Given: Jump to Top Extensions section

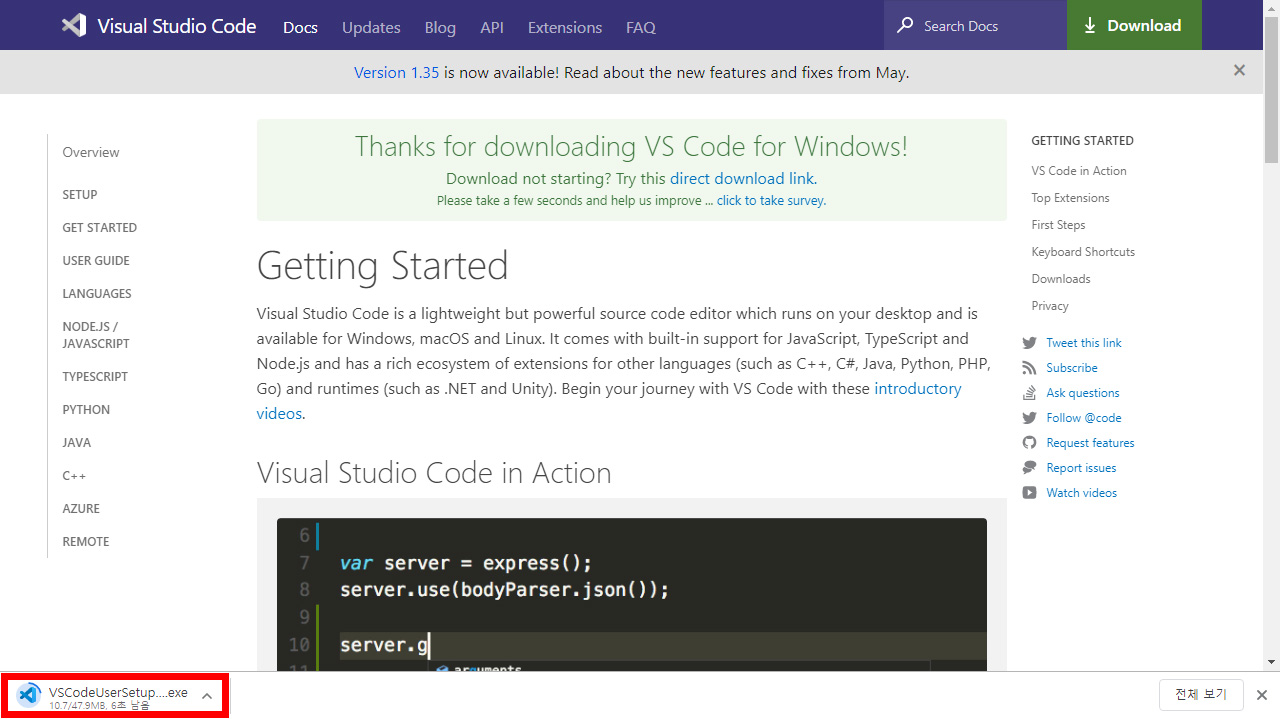Looking at the screenshot, I should tap(1070, 198).
